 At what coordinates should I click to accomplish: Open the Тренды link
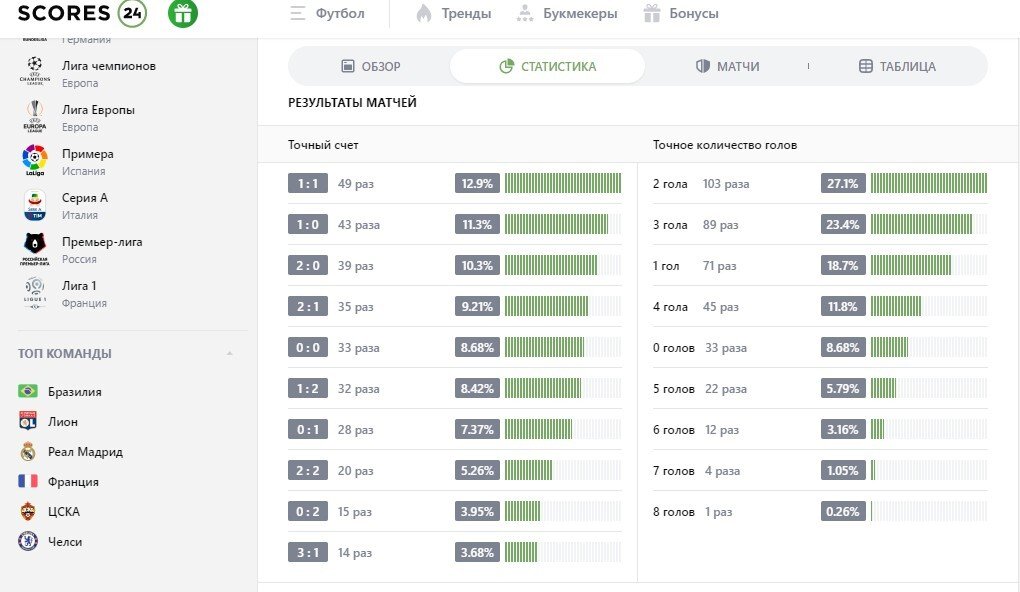pyautogui.click(x=453, y=14)
